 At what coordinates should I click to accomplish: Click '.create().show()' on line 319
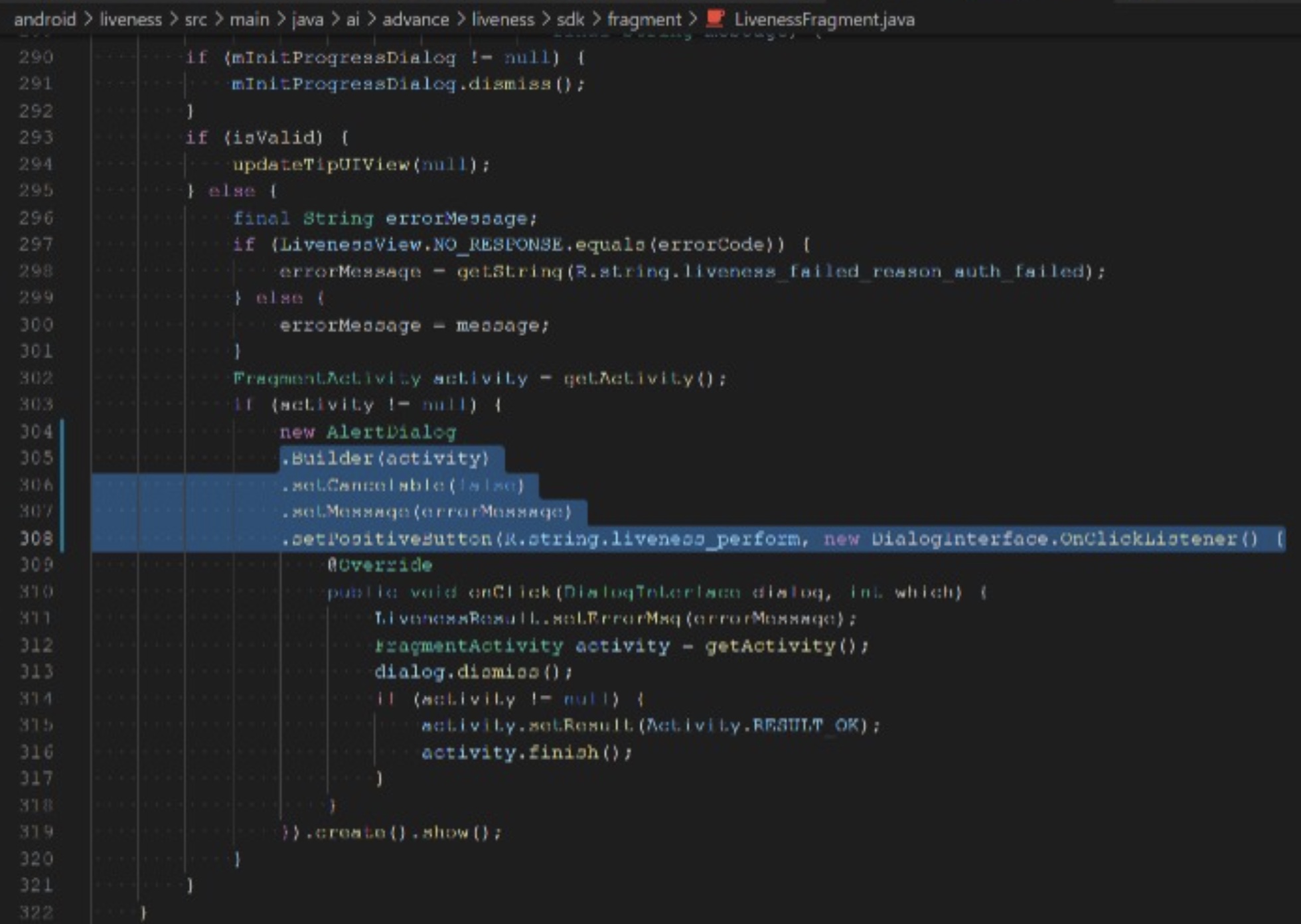pyautogui.click(x=402, y=832)
